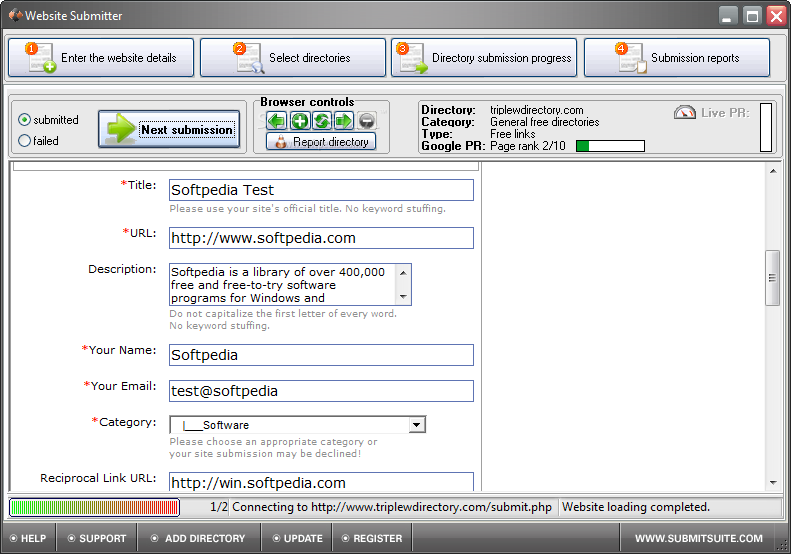Click the green plus browser control icon

[300, 121]
